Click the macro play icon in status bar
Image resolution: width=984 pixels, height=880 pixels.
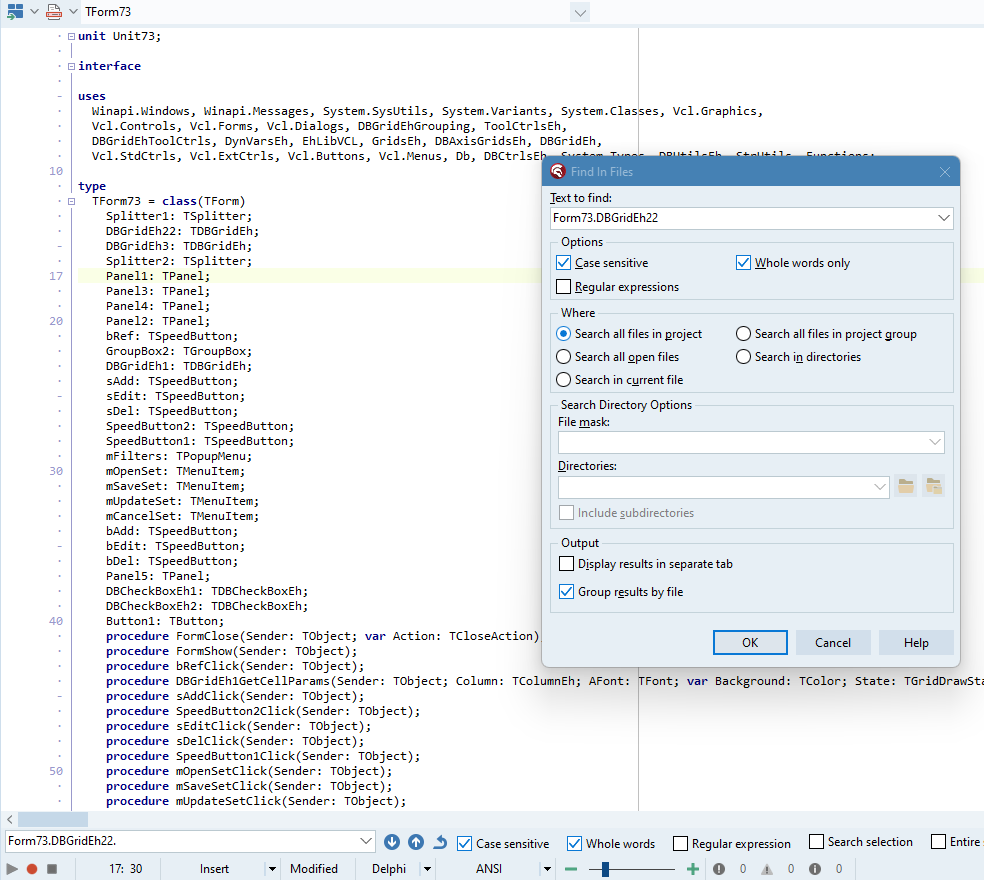click(x=13, y=869)
